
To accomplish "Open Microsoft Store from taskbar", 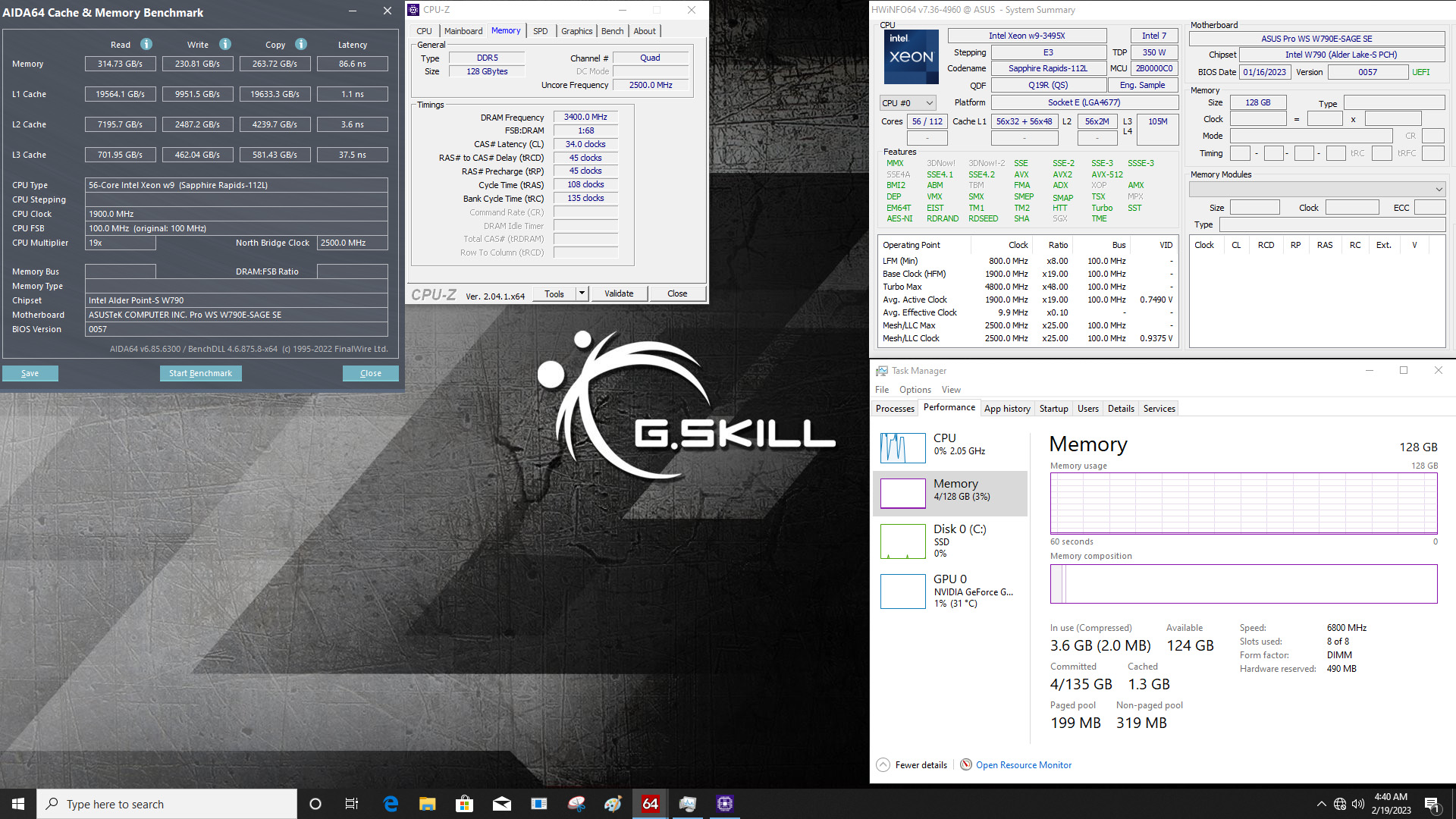I will click(465, 804).
